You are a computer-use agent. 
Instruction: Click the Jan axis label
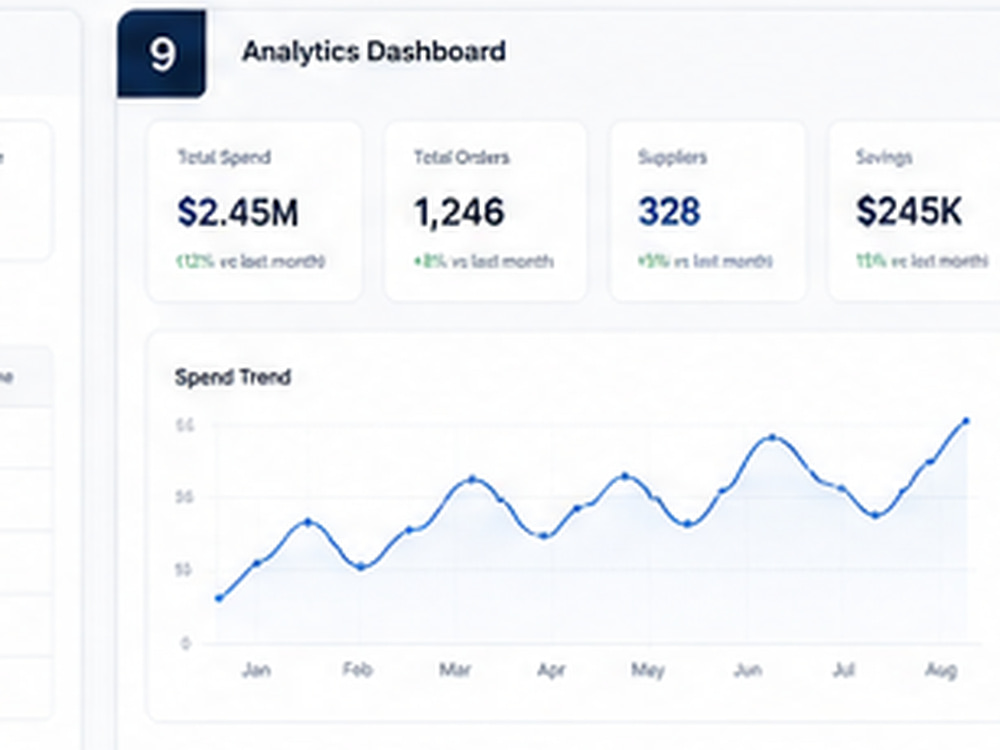[x=256, y=670]
